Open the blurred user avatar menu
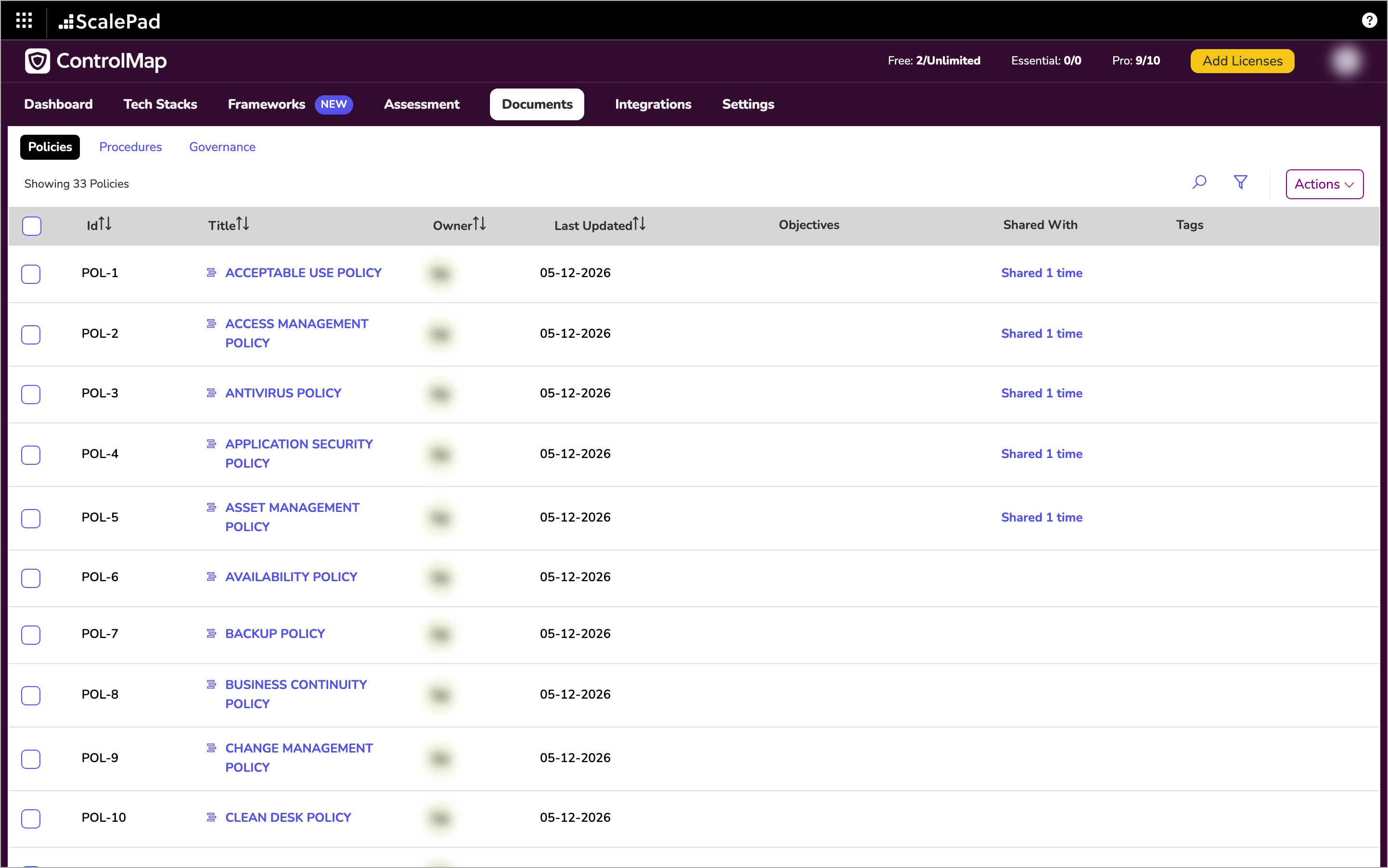1388x868 pixels. coord(1346,61)
